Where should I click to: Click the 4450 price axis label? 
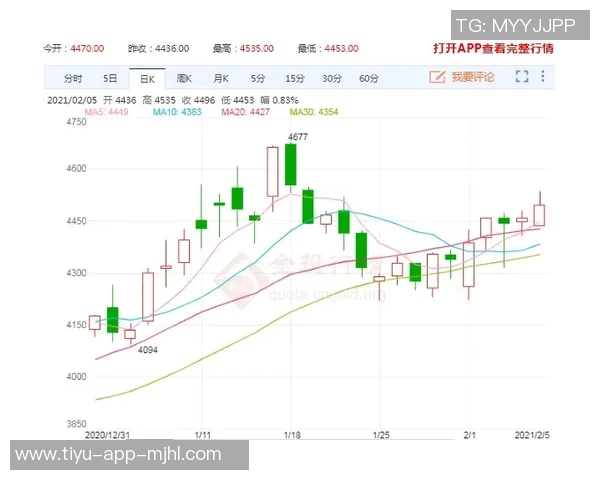tap(77, 221)
